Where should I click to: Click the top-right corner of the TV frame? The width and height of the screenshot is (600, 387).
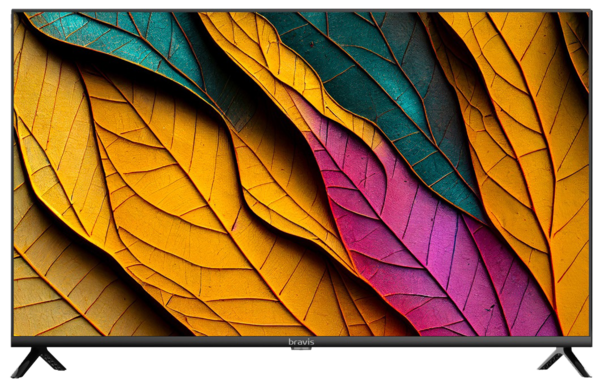(x=589, y=12)
